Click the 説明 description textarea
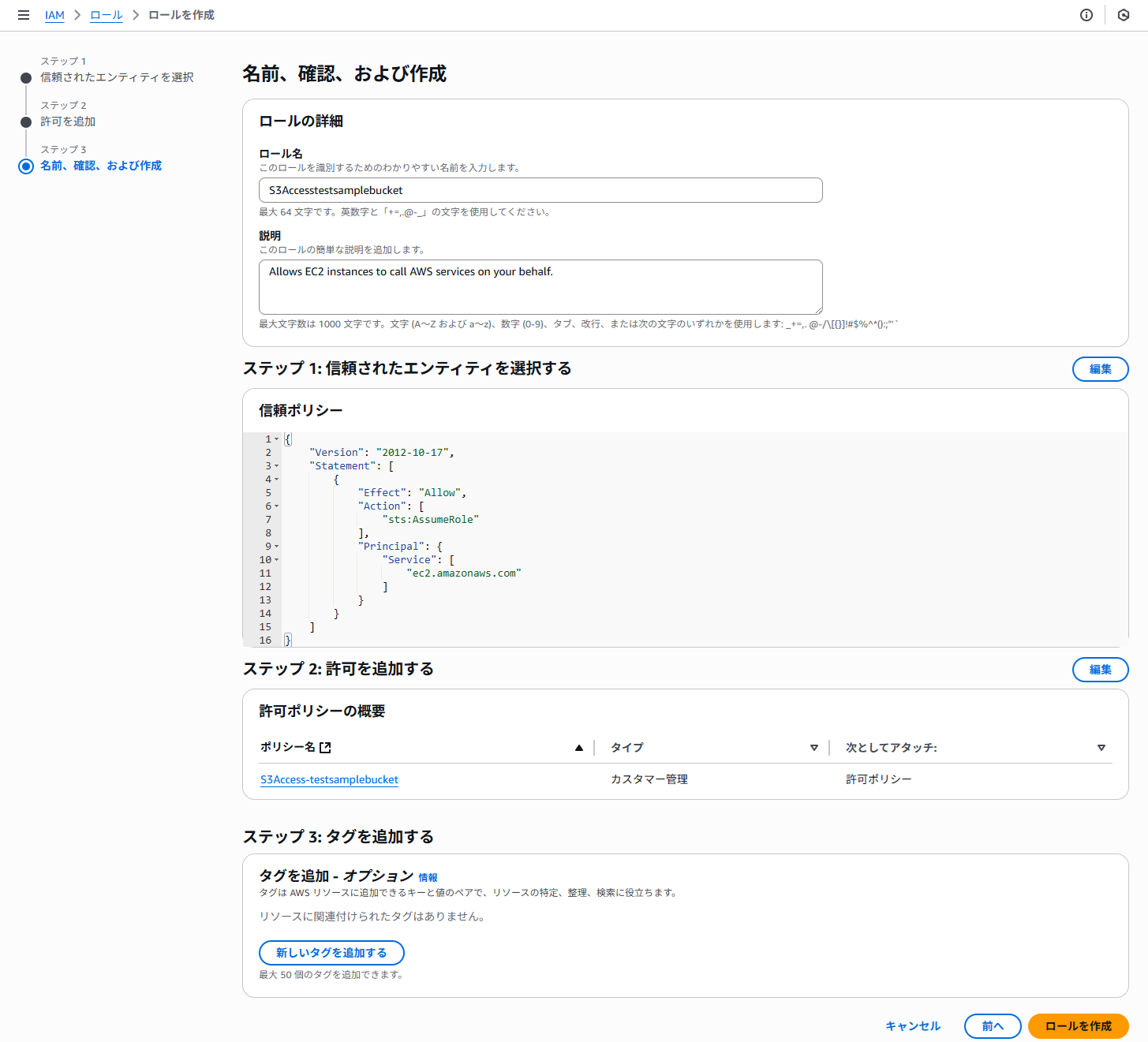Viewport: 1148px width, 1042px height. click(x=540, y=287)
